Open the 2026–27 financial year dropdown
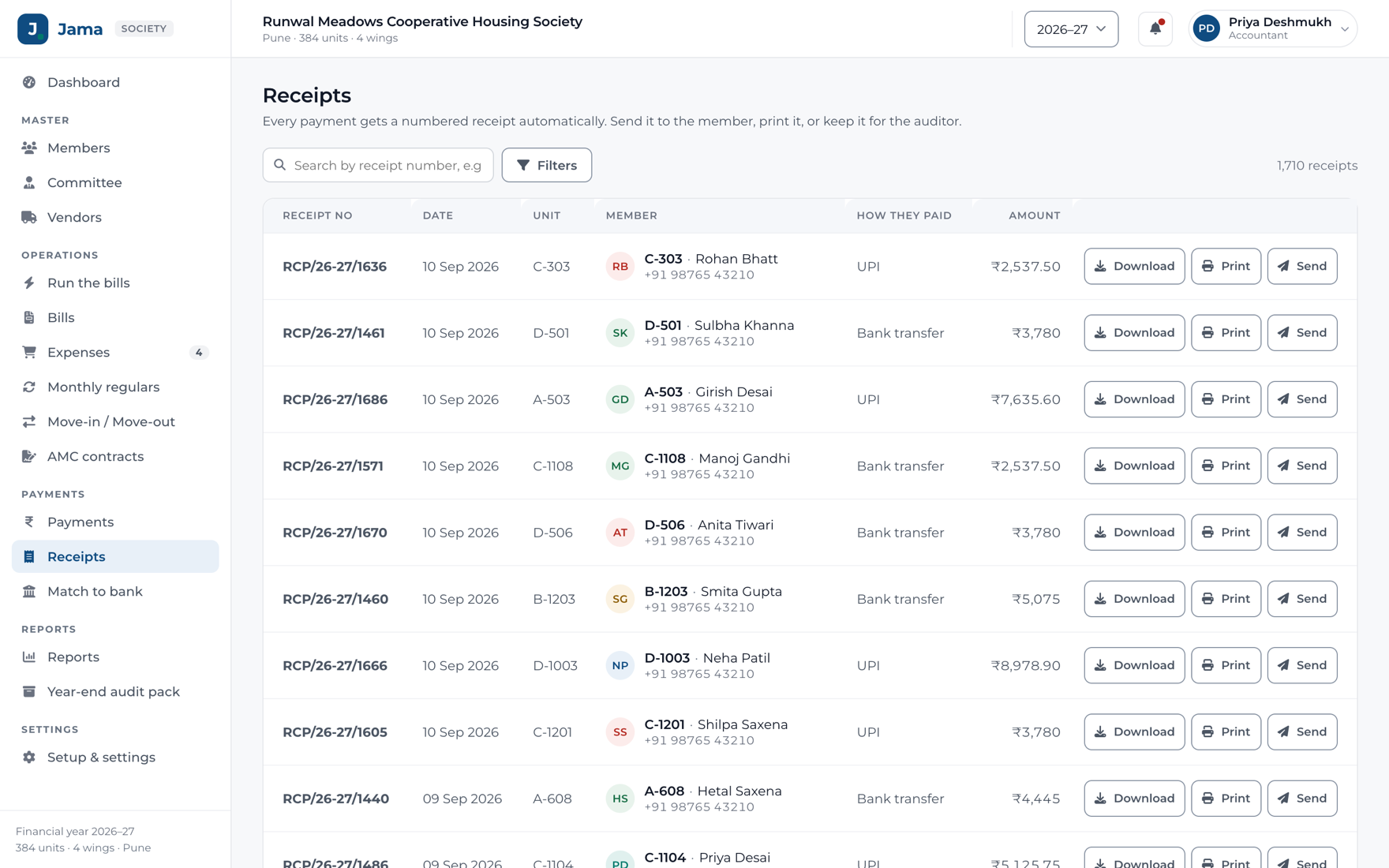Screen dimensions: 1389x868 pyautogui.click(x=1071, y=29)
